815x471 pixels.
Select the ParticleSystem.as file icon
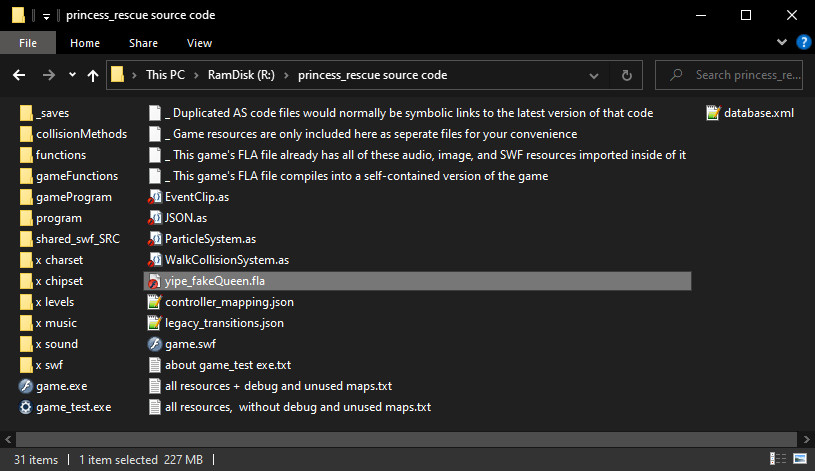coord(154,239)
